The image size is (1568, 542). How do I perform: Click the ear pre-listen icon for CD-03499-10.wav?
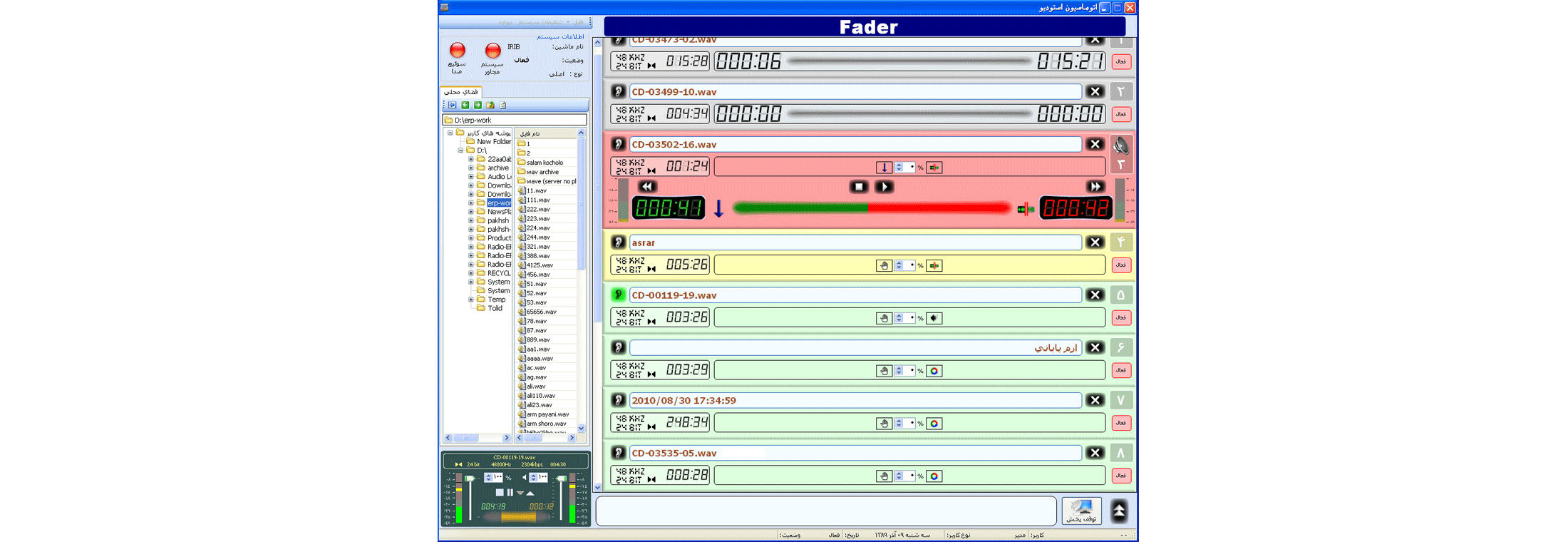618,92
